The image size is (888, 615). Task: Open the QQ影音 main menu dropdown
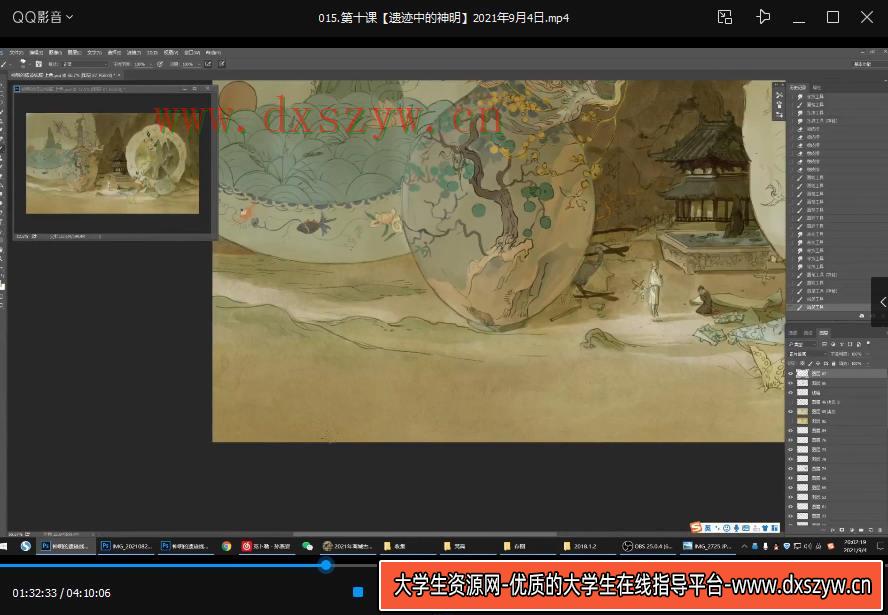point(42,17)
